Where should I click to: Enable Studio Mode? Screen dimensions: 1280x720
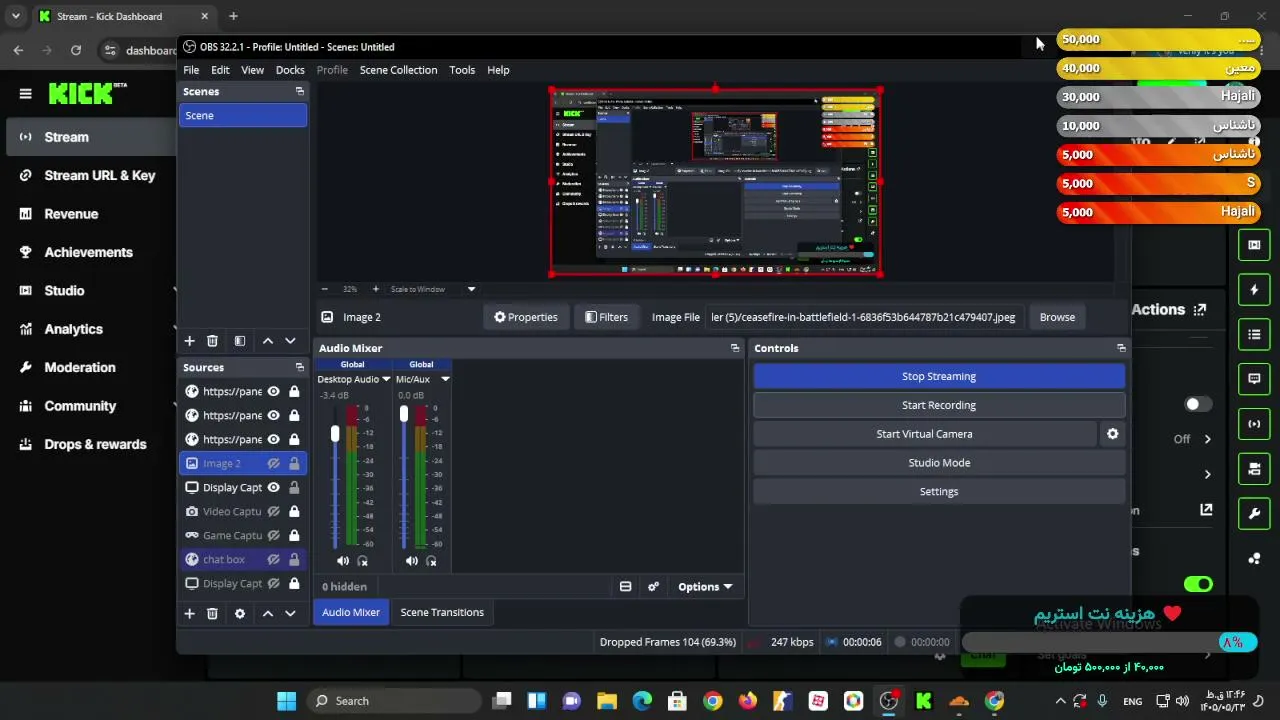click(939, 463)
